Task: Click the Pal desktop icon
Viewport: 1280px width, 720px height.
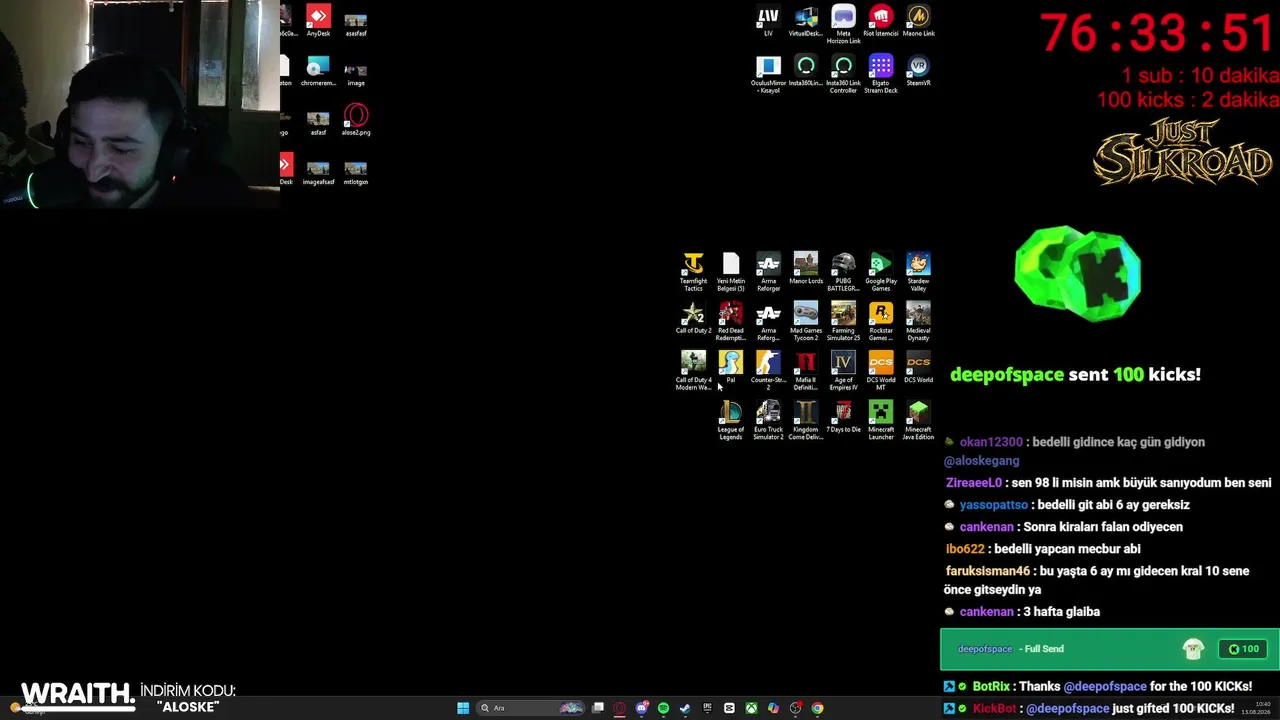Action: [731, 367]
